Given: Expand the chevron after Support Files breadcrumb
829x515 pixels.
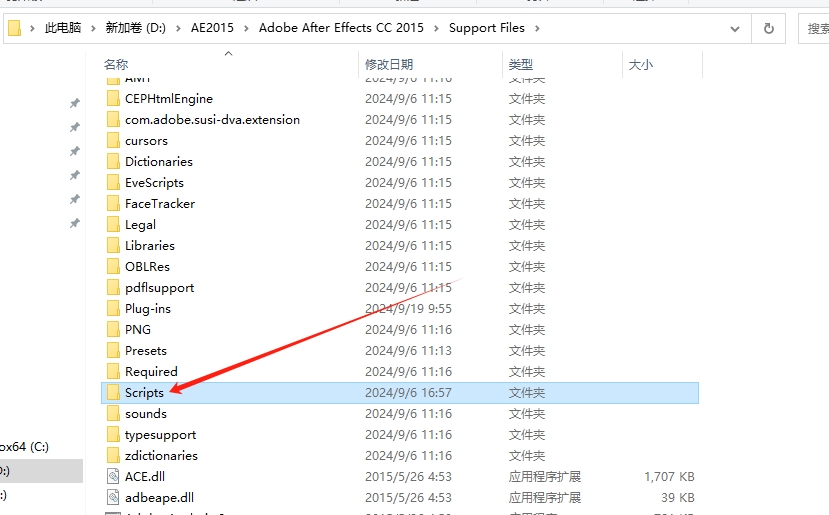Looking at the screenshot, I should click(537, 28).
